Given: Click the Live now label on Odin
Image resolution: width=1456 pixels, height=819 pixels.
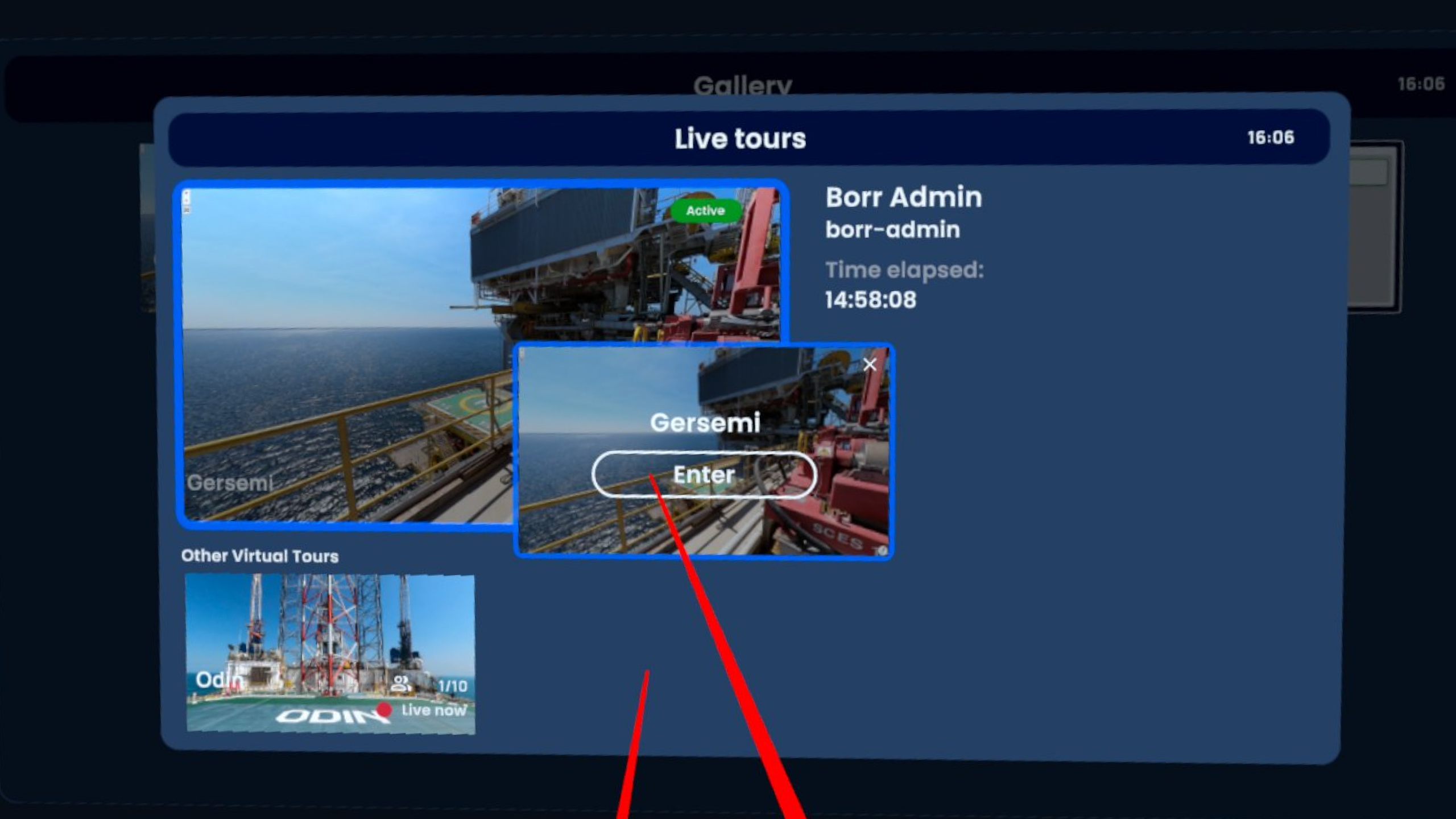Looking at the screenshot, I should [433, 710].
